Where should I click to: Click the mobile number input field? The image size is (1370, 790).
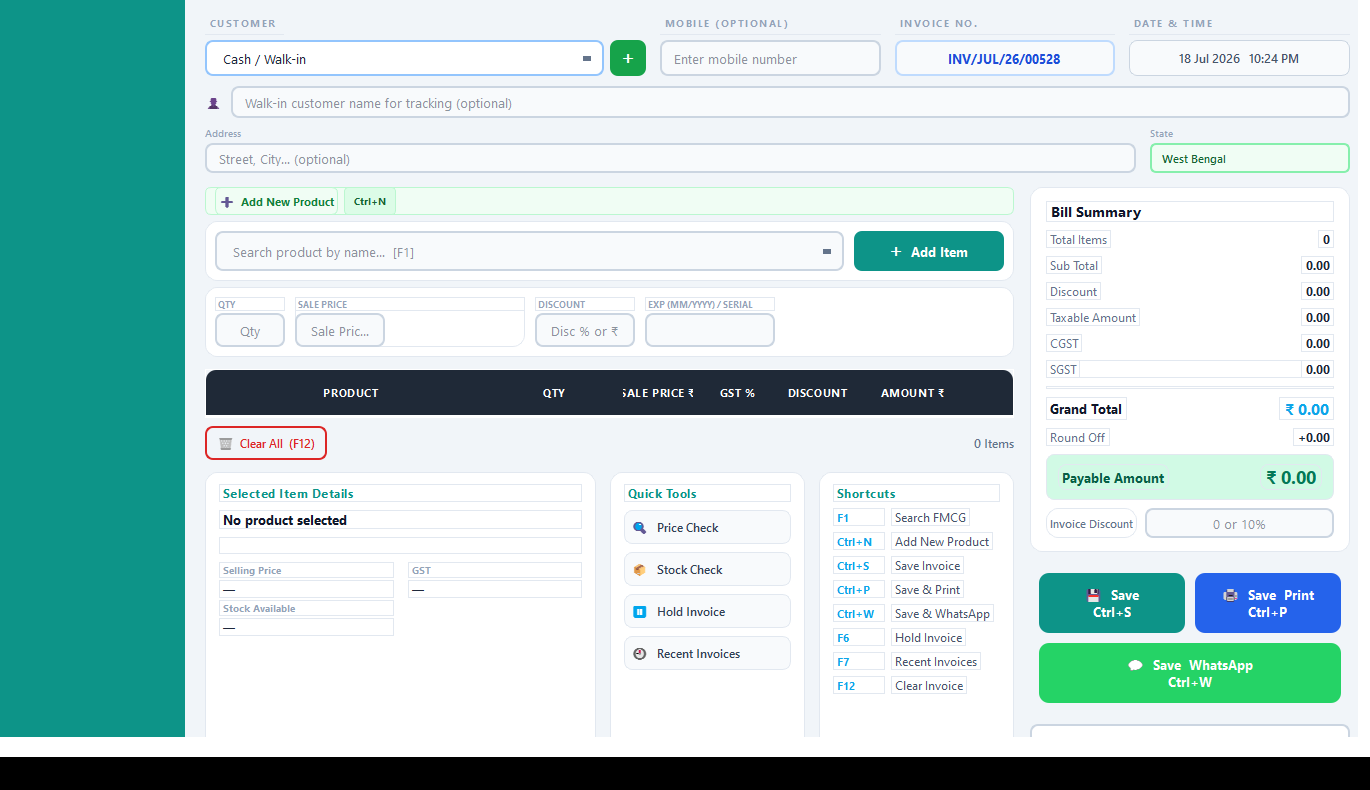coord(770,58)
